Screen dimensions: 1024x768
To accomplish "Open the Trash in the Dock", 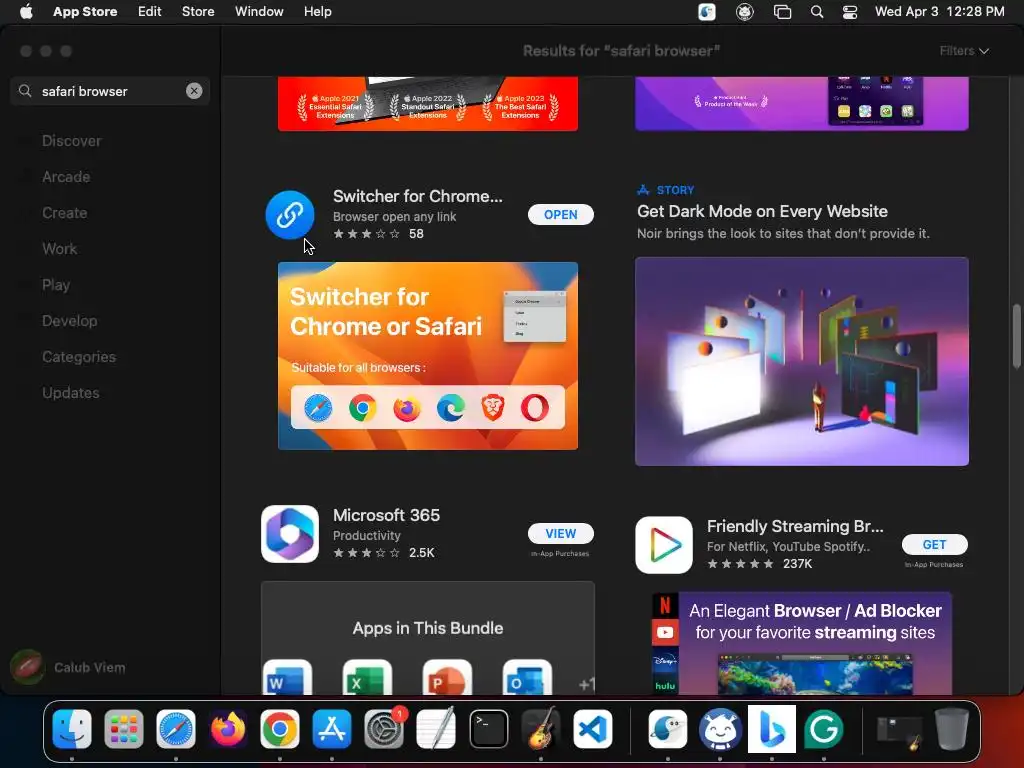I will click(x=952, y=729).
